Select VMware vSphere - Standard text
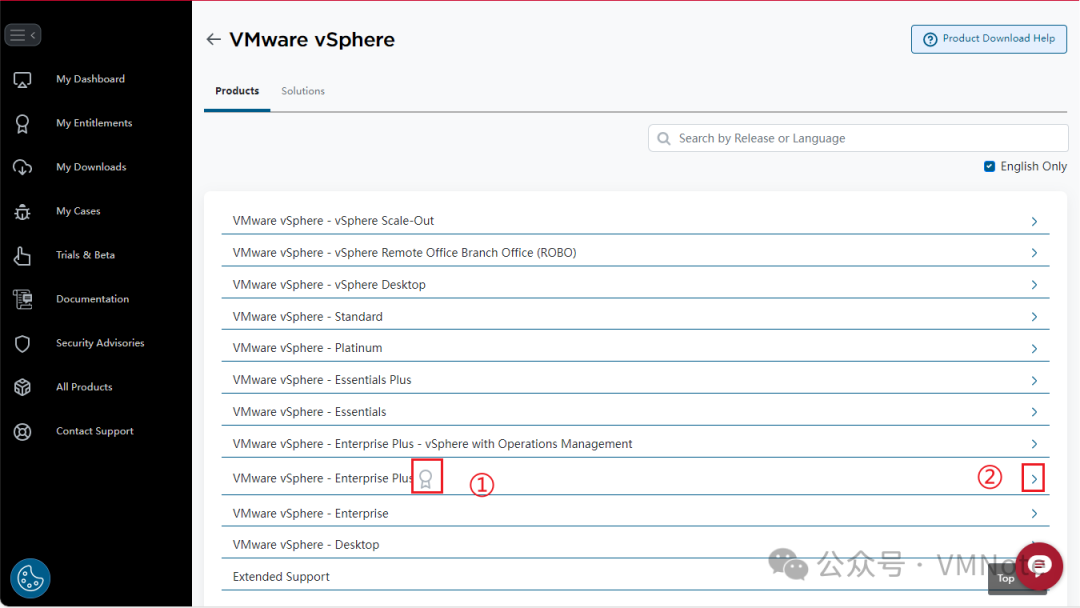 (x=308, y=317)
